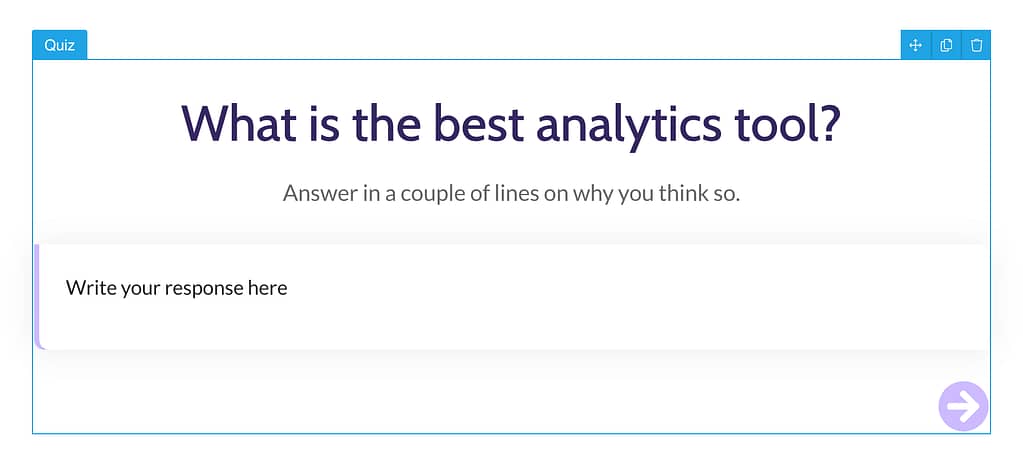Select the Quiz block label tab
Viewport: 1023px width, 475px height.
point(60,45)
